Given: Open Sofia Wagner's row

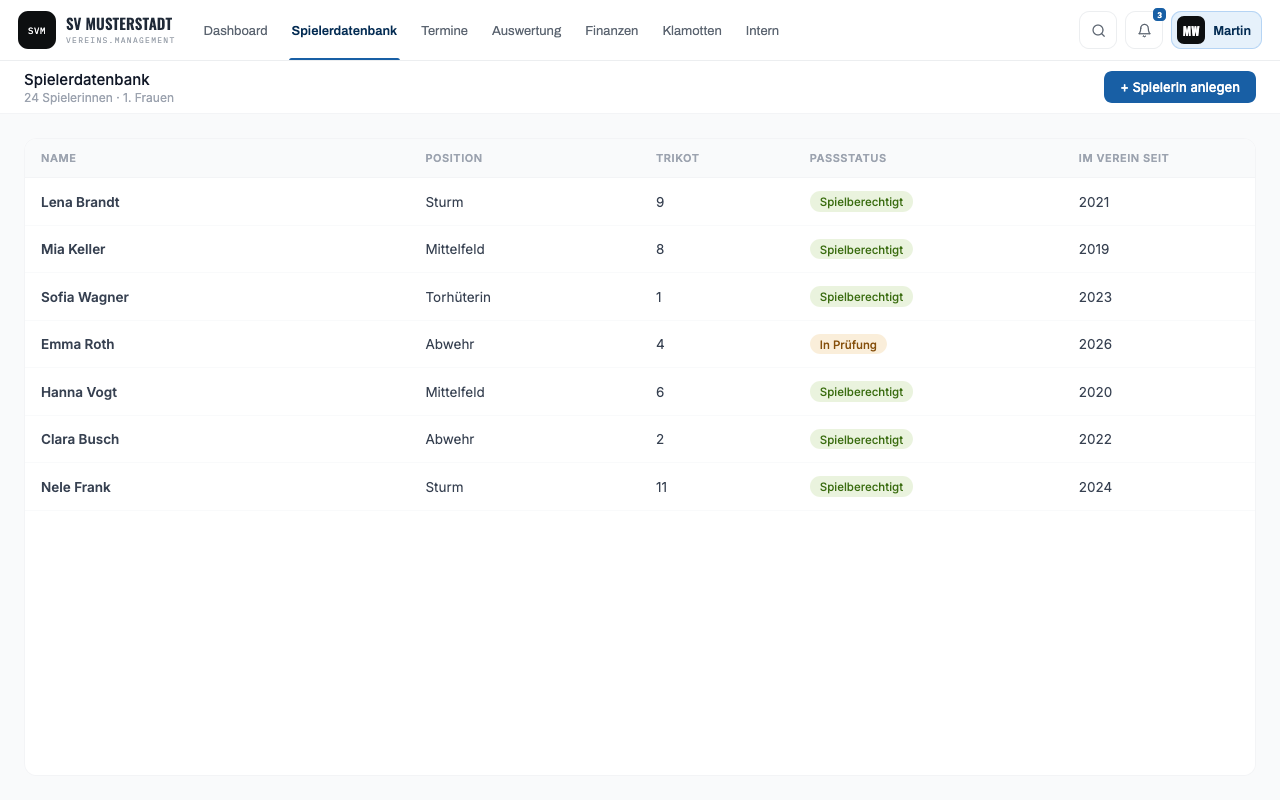Looking at the screenshot, I should click(640, 297).
